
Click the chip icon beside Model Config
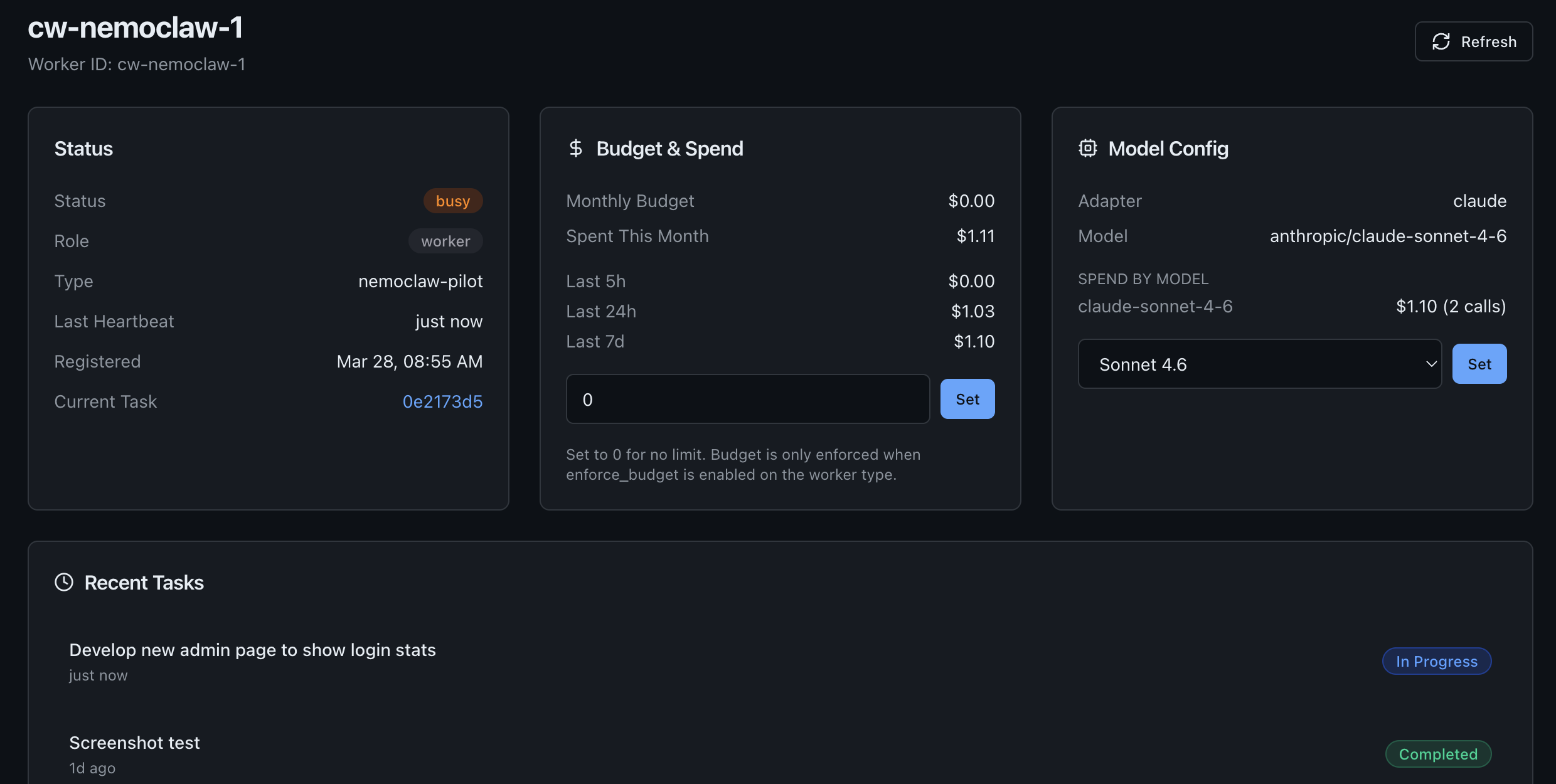1087,148
